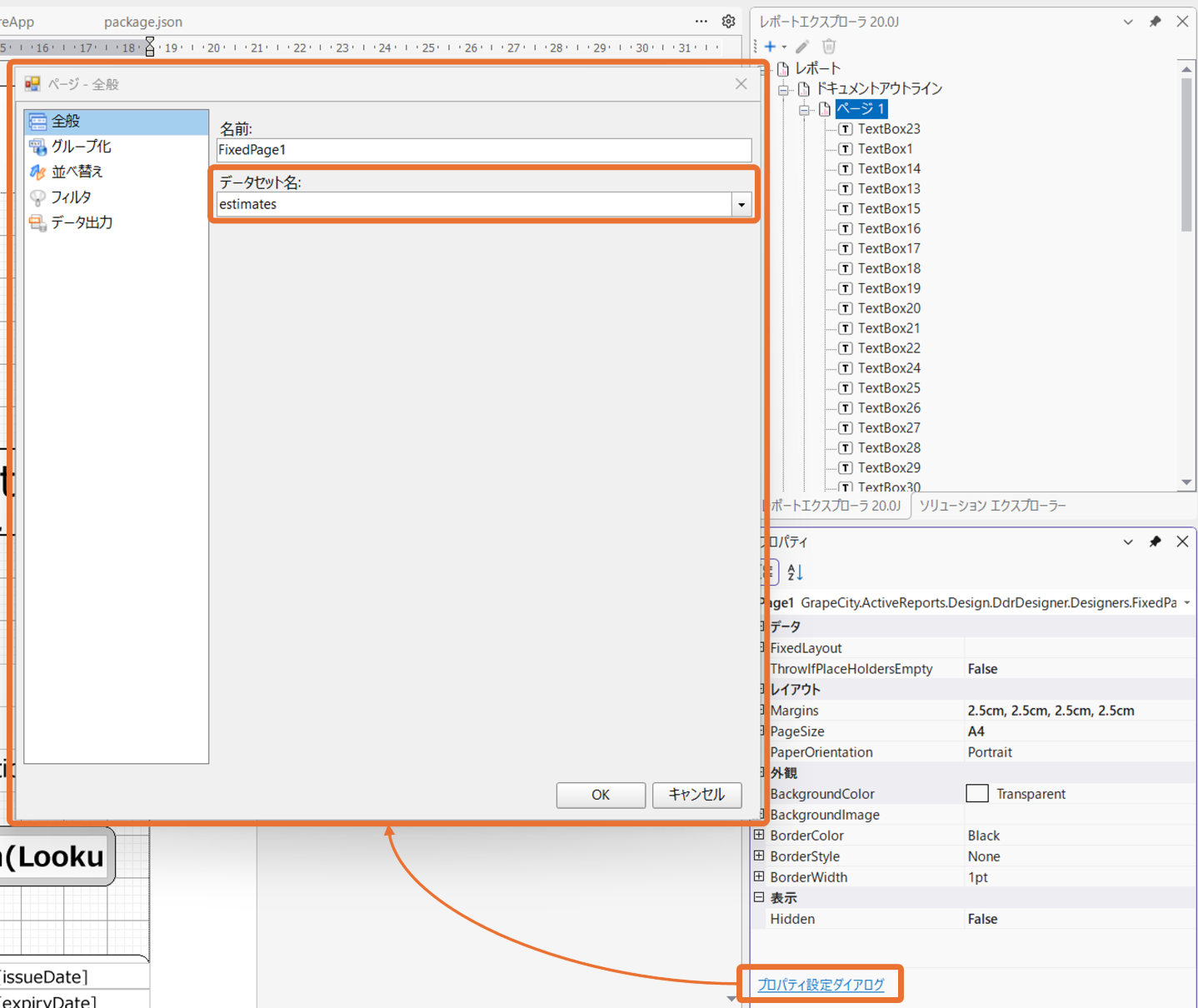This screenshot has width=1198, height=1008.
Task: Expand the BorderStyle property
Action: coord(759,856)
